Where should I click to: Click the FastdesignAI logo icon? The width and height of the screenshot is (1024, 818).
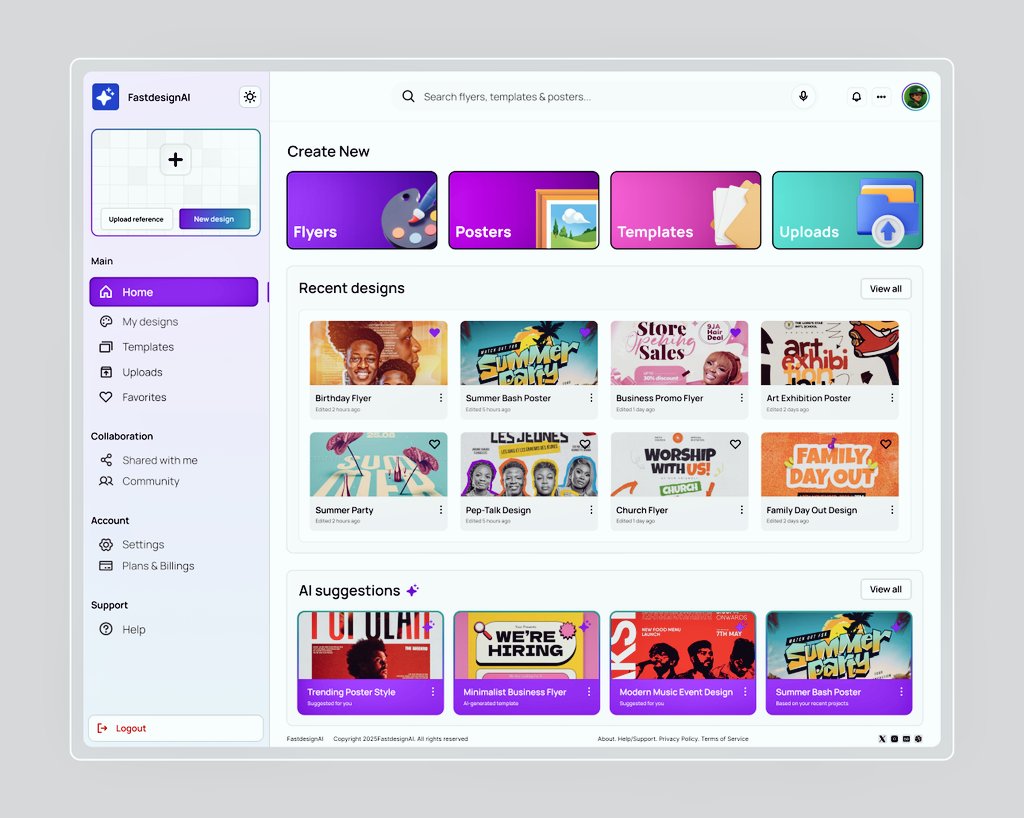pyautogui.click(x=105, y=97)
